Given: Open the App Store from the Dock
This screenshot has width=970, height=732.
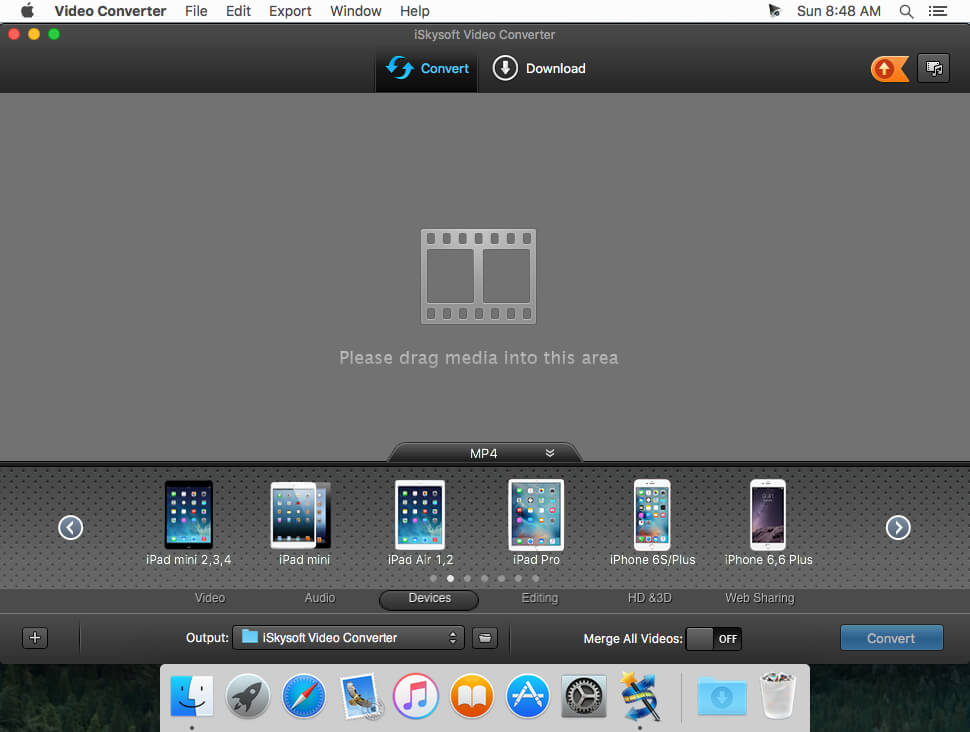Looking at the screenshot, I should 527,696.
